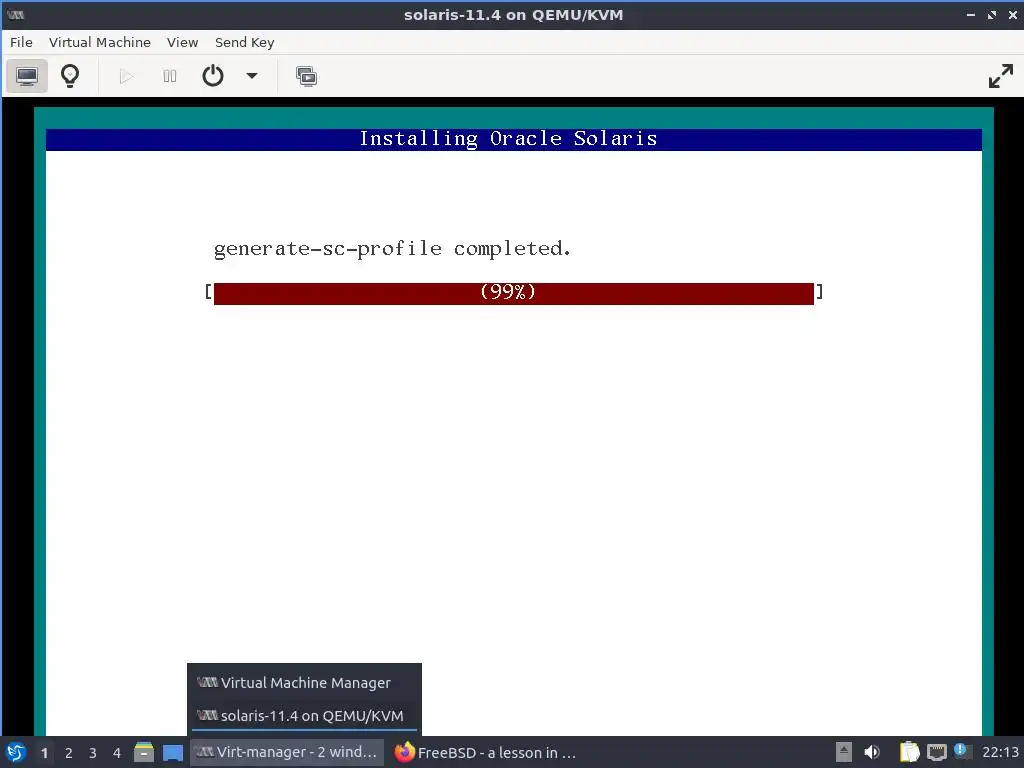Switch to workspace 3

point(93,753)
